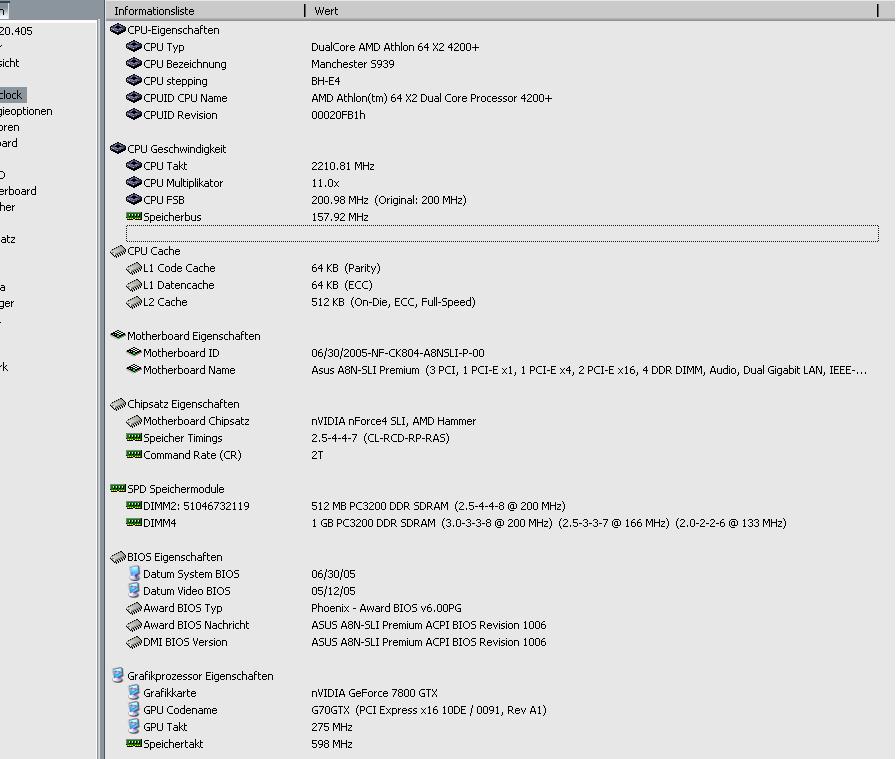Select the DMI BIOS Version row
Image resolution: width=896 pixels, height=759 pixels.
(x=185, y=642)
